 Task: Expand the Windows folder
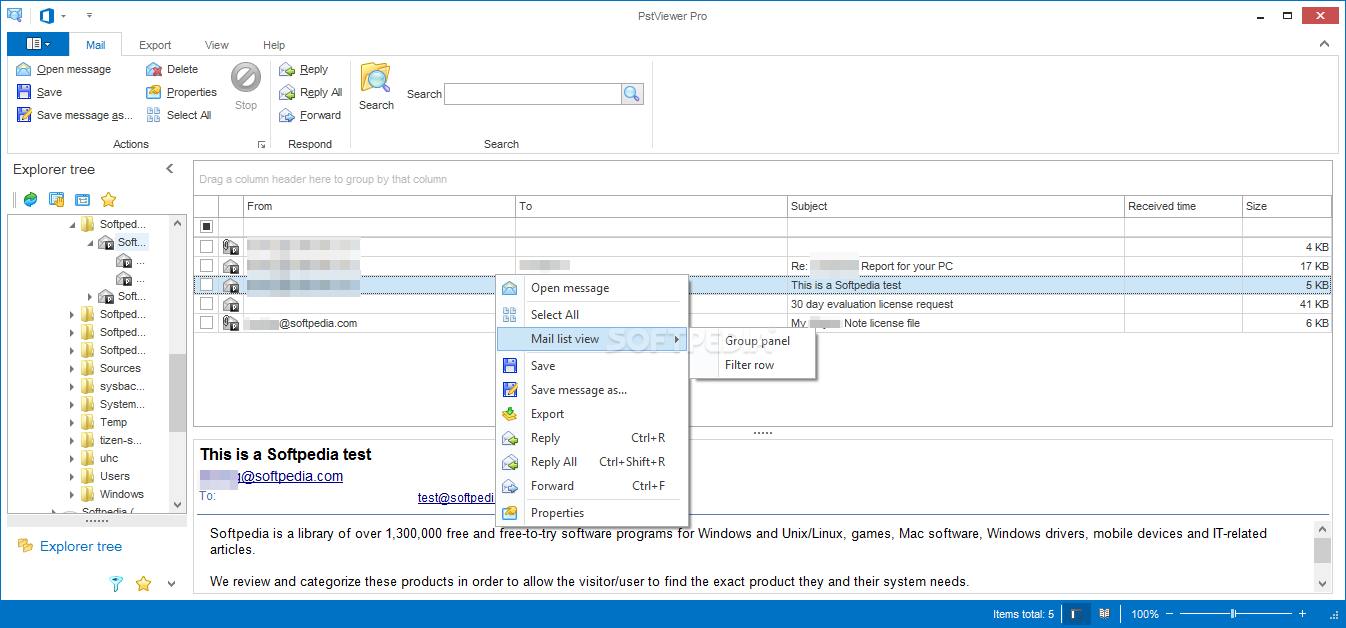[x=72, y=494]
